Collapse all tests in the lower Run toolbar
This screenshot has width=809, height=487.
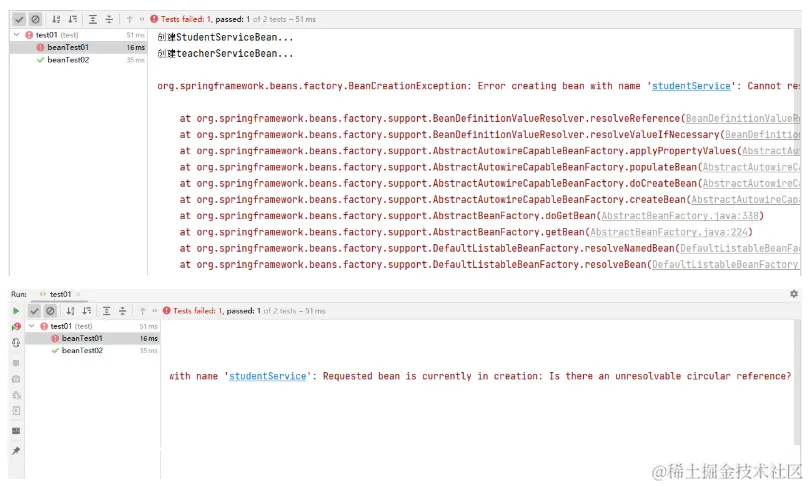pyautogui.click(x=122, y=311)
